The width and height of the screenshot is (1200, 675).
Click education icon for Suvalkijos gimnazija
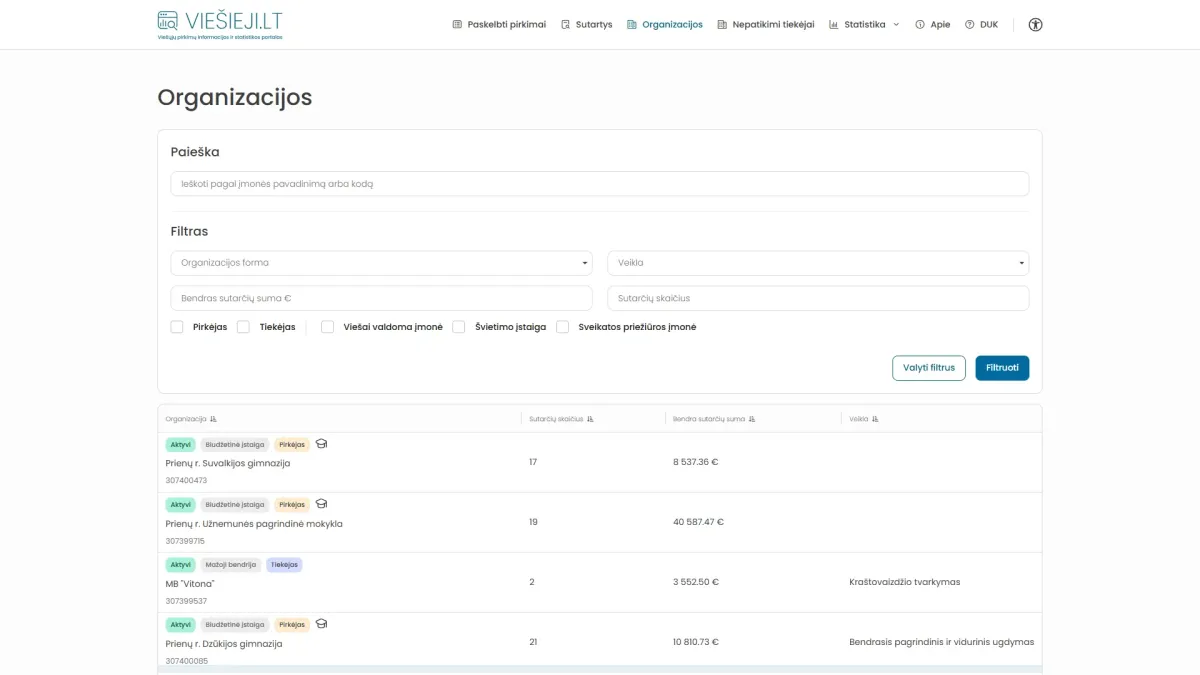pos(321,444)
